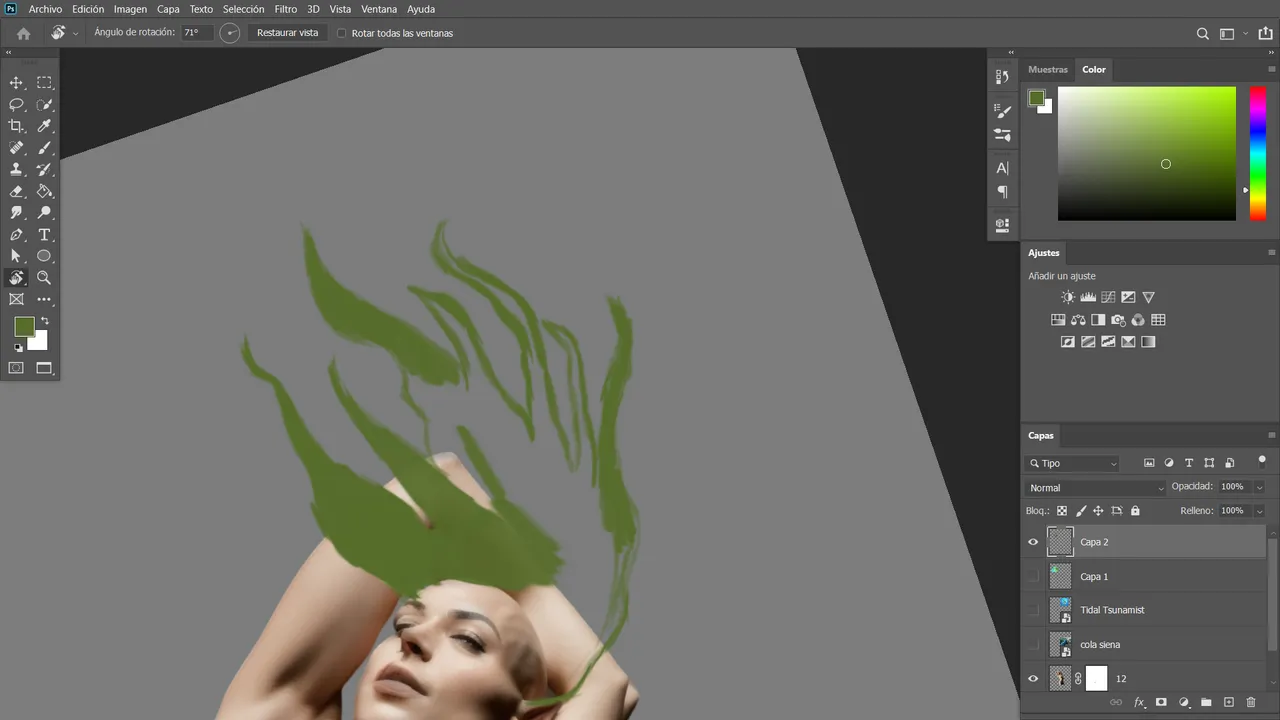Enable Rotar todas las ventanas checkbox
The width and height of the screenshot is (1280, 720).
pos(342,33)
